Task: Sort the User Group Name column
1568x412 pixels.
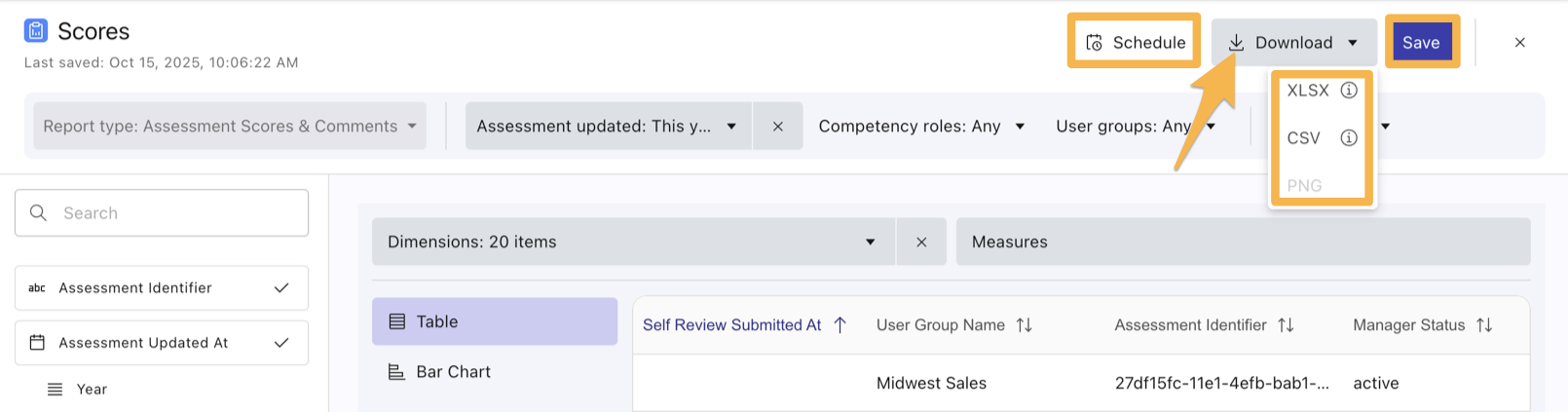Action: [1025, 325]
